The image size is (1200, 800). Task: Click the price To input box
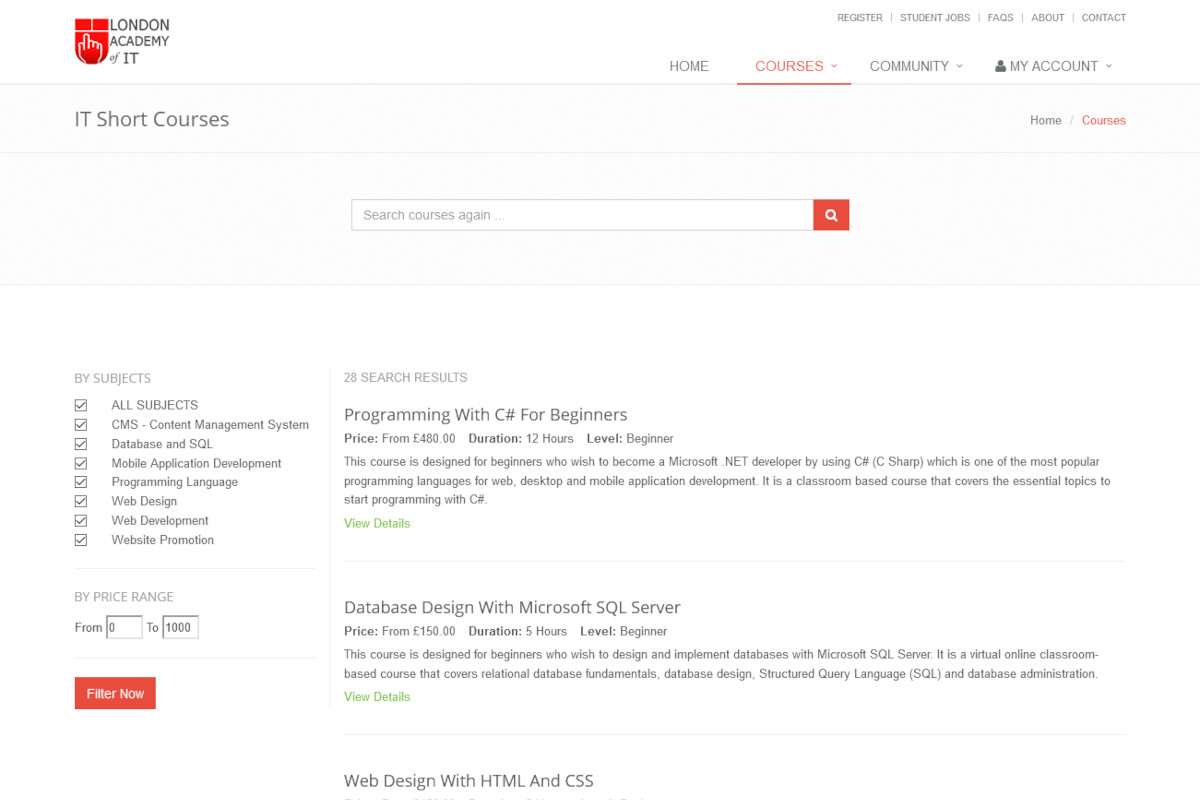coord(180,627)
